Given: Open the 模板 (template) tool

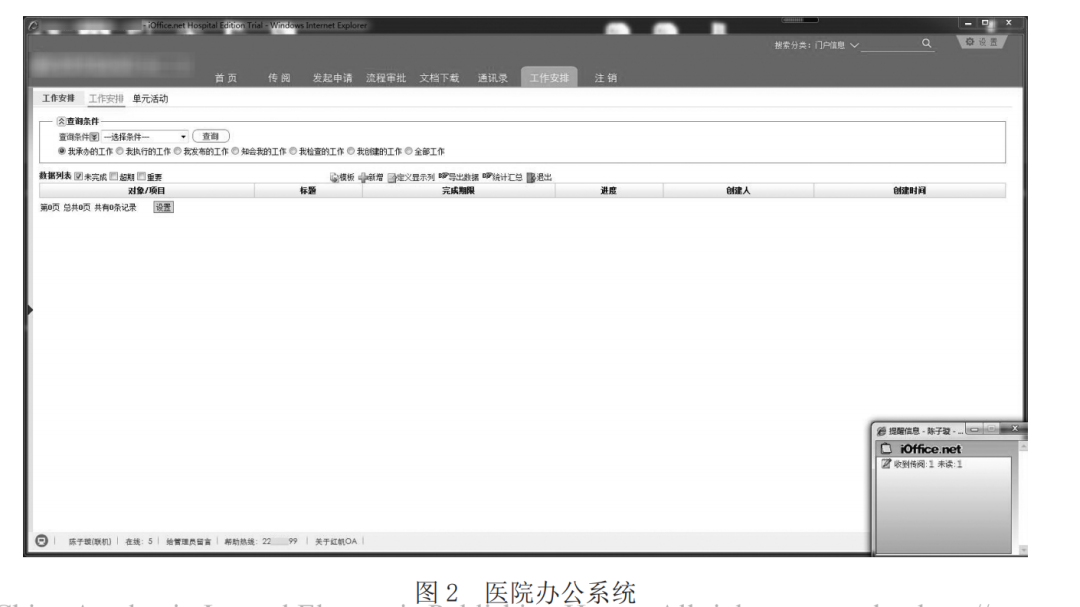Looking at the screenshot, I should (x=342, y=174).
